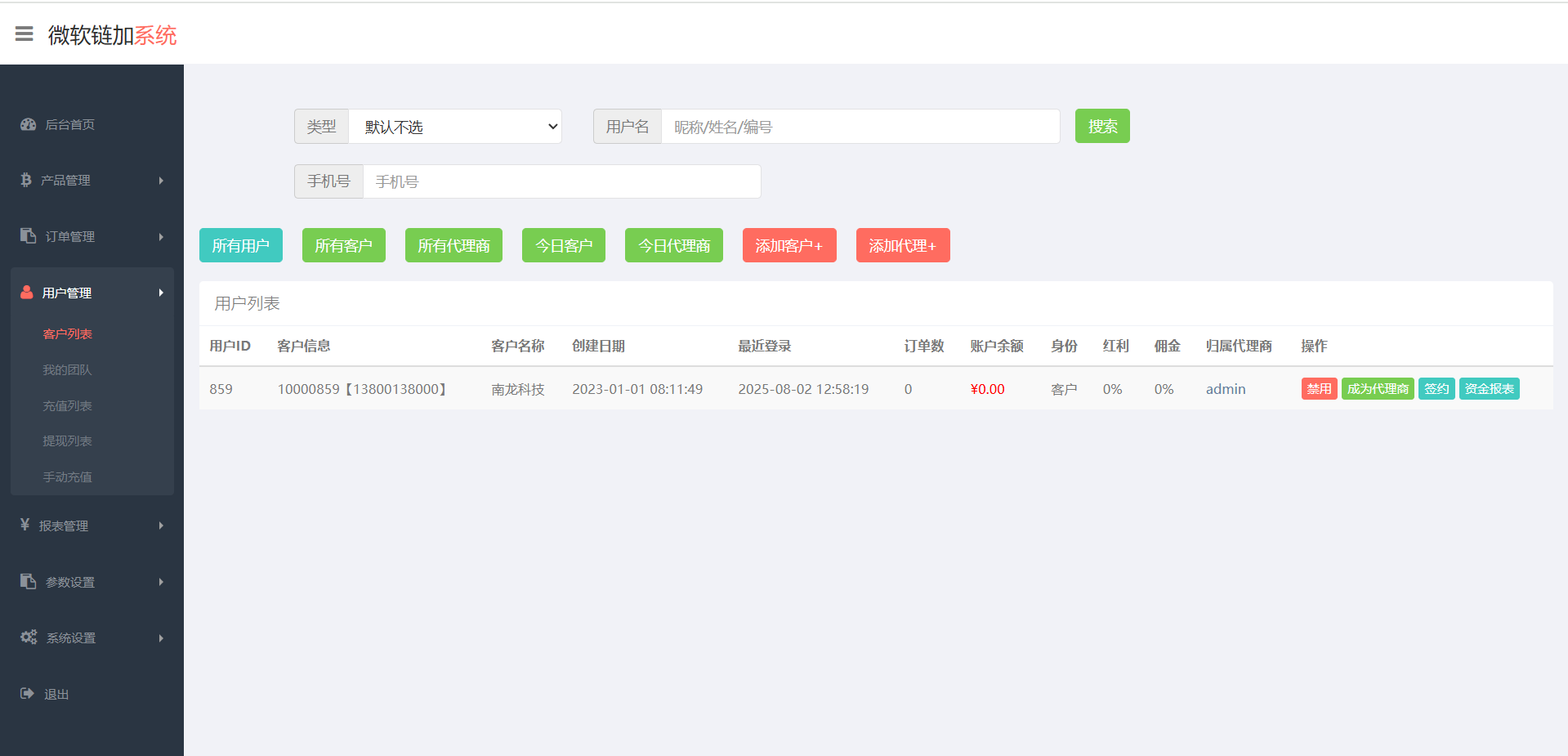
Task: Click the 用户列表 panel heading
Action: coord(247,303)
